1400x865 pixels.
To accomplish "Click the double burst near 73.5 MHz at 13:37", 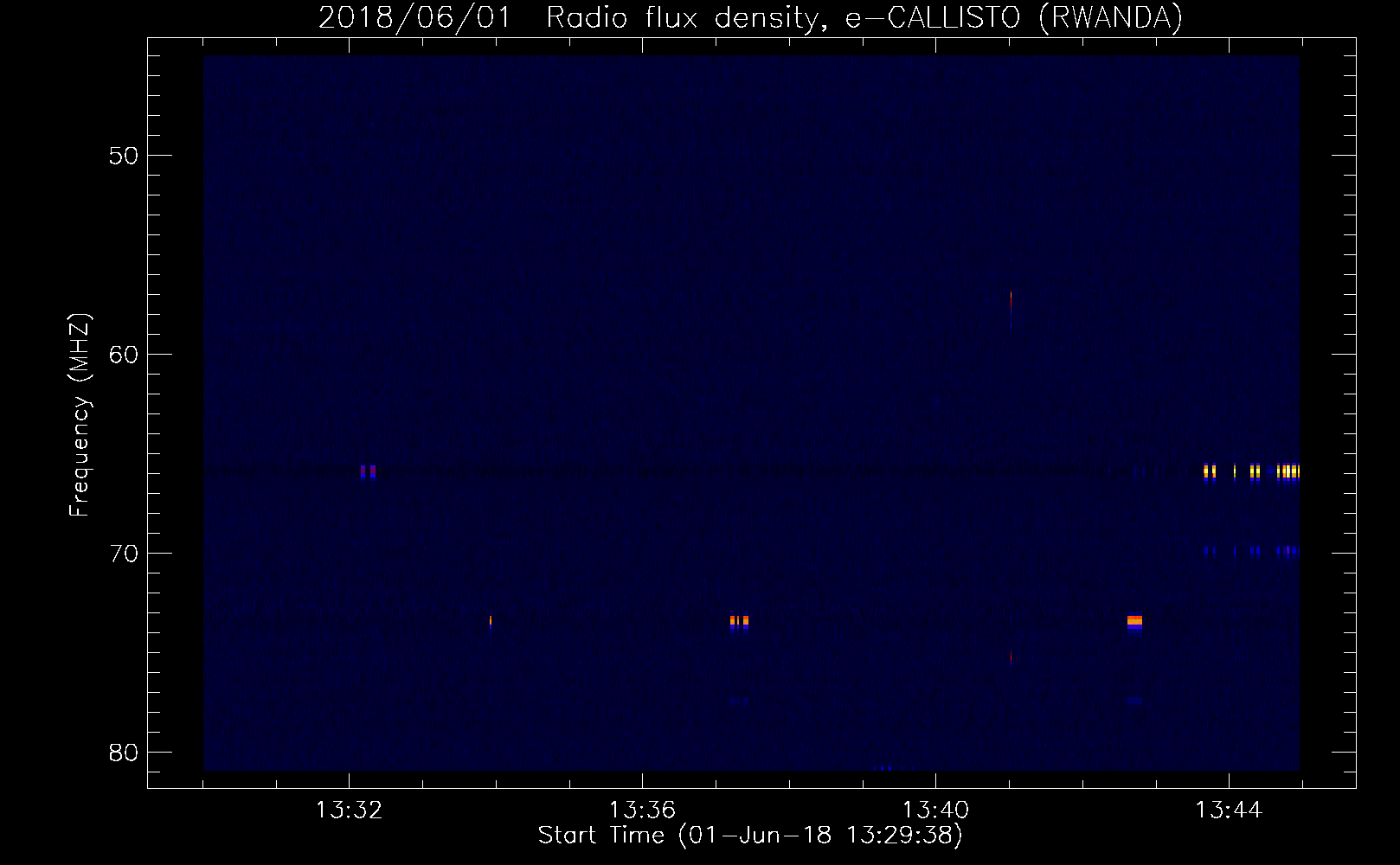I will point(739,623).
